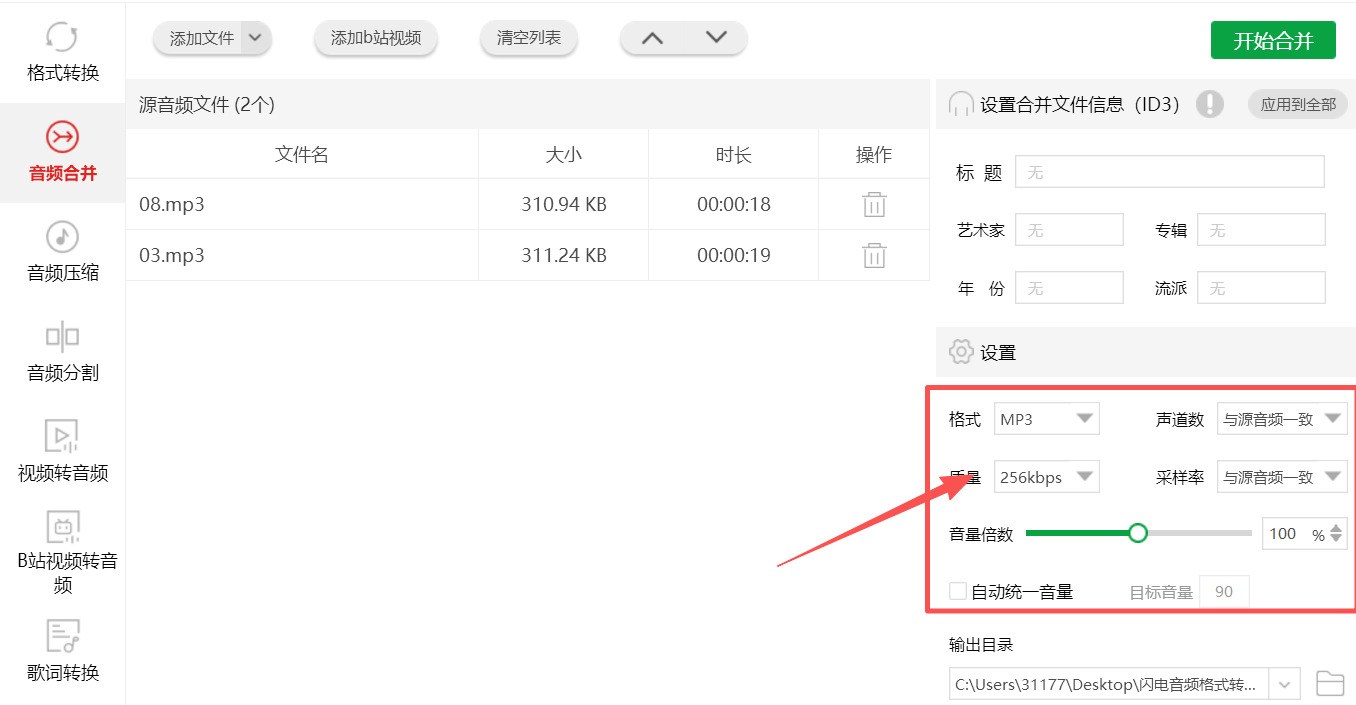Open the B站视频转音频 section

62,553
